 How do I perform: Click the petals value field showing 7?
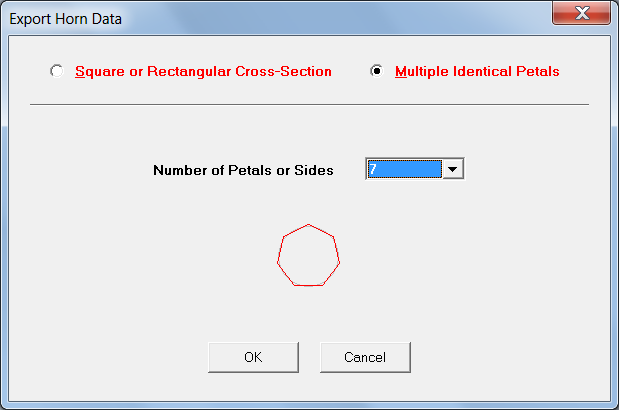click(x=405, y=169)
